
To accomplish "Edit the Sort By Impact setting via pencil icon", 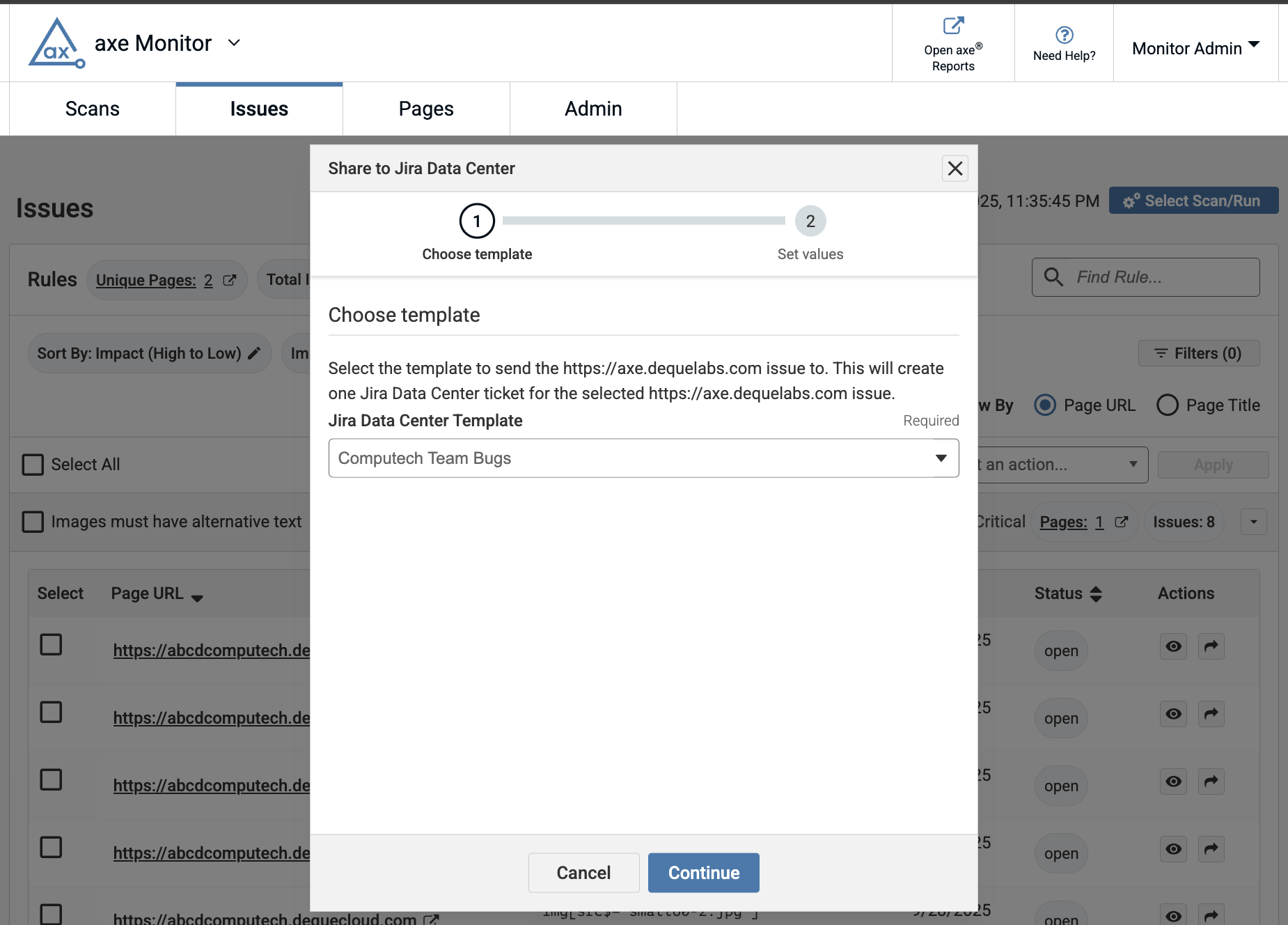I will 253,353.
